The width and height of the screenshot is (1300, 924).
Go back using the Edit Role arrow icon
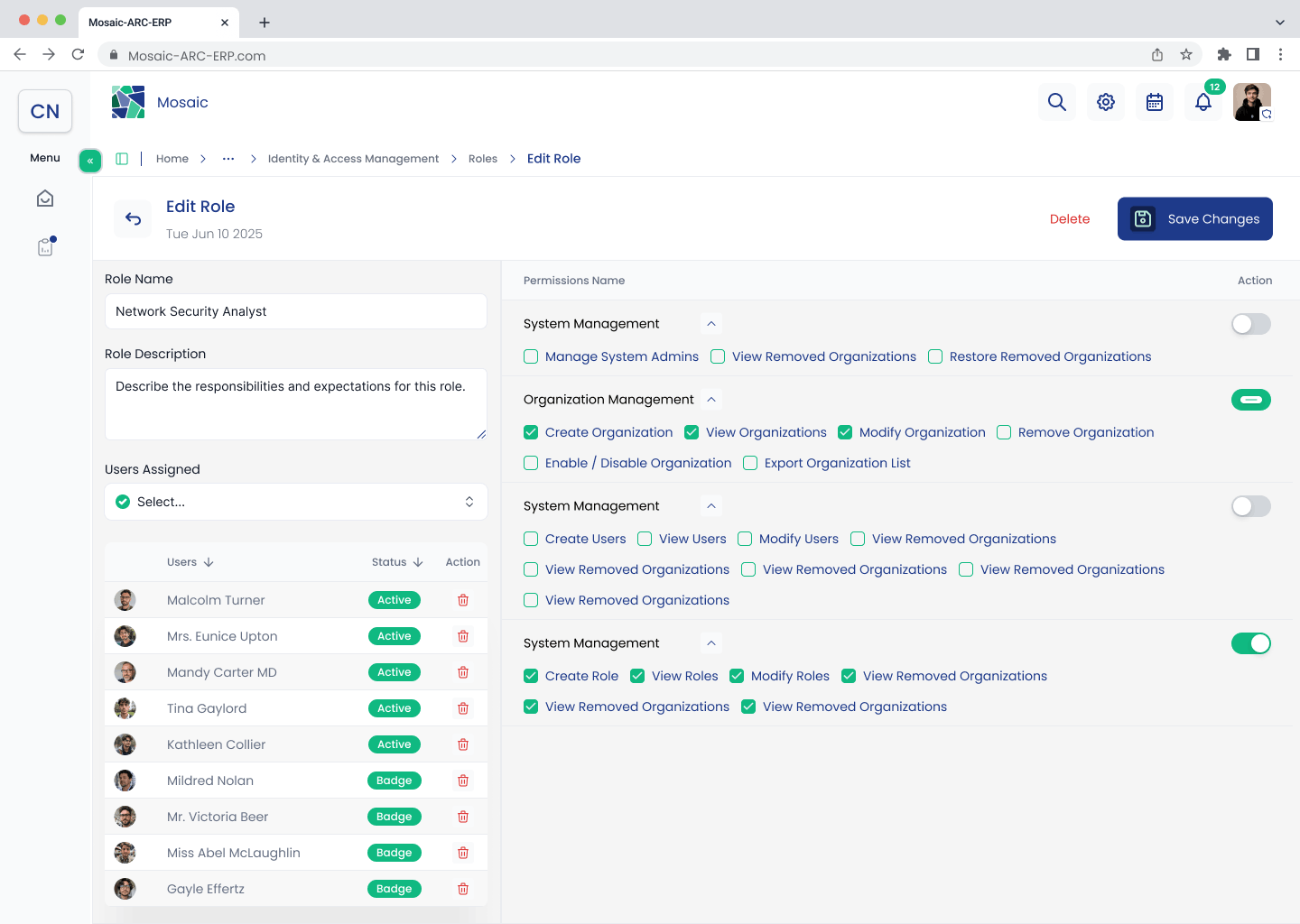point(134,218)
